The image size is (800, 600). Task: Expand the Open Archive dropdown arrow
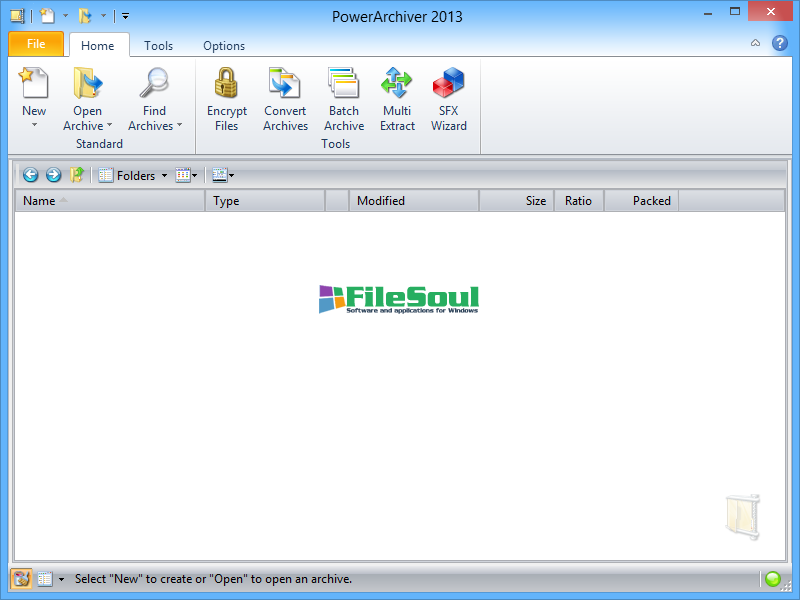[x=110, y=125]
